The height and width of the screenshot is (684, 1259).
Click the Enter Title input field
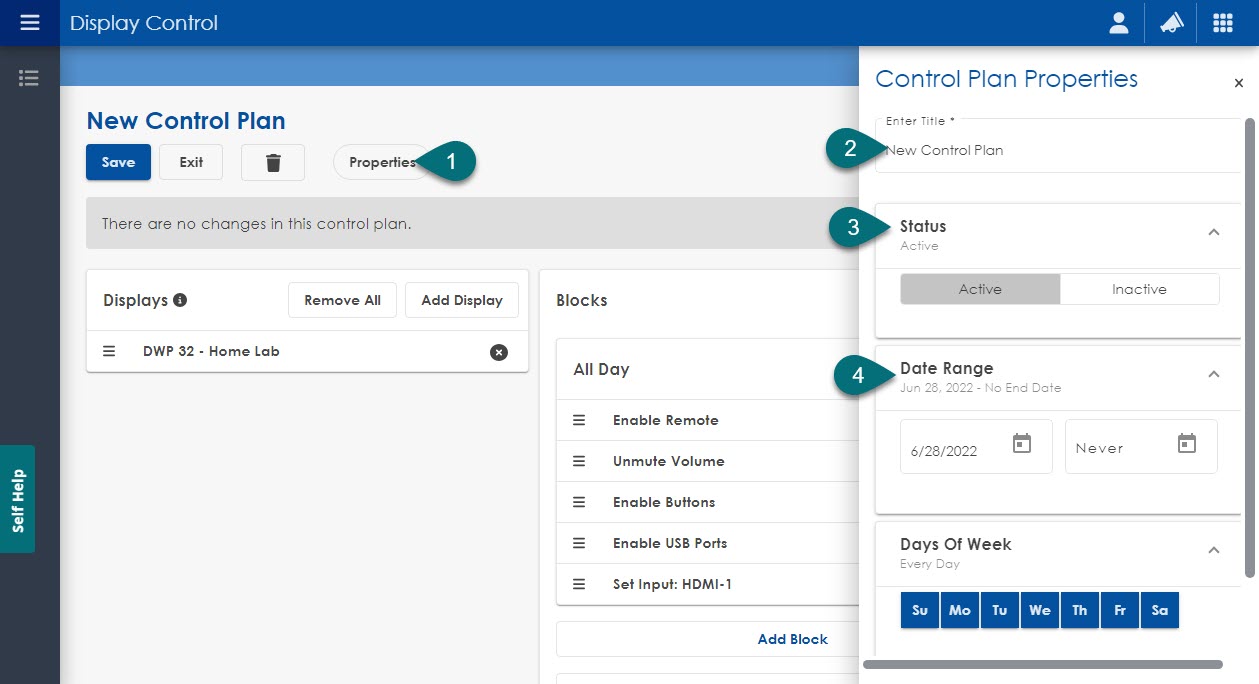pos(1060,151)
